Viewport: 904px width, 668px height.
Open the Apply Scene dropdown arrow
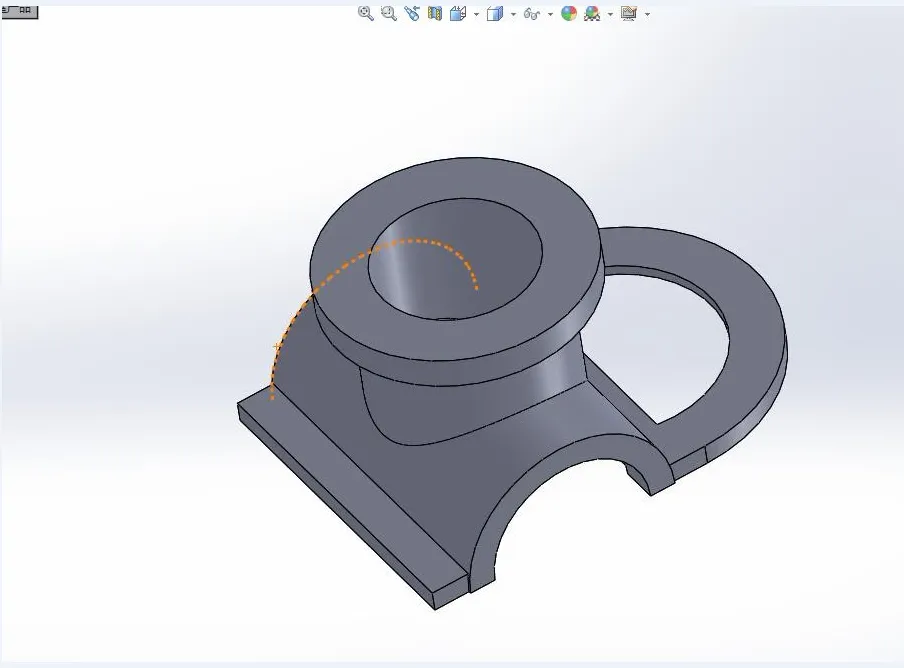click(x=611, y=14)
